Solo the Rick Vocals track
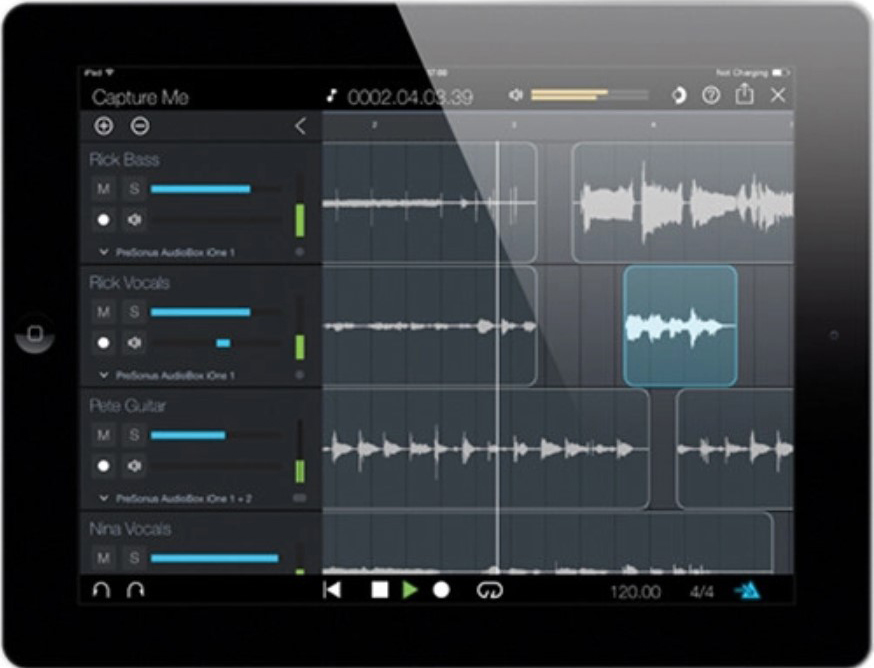 (x=134, y=313)
